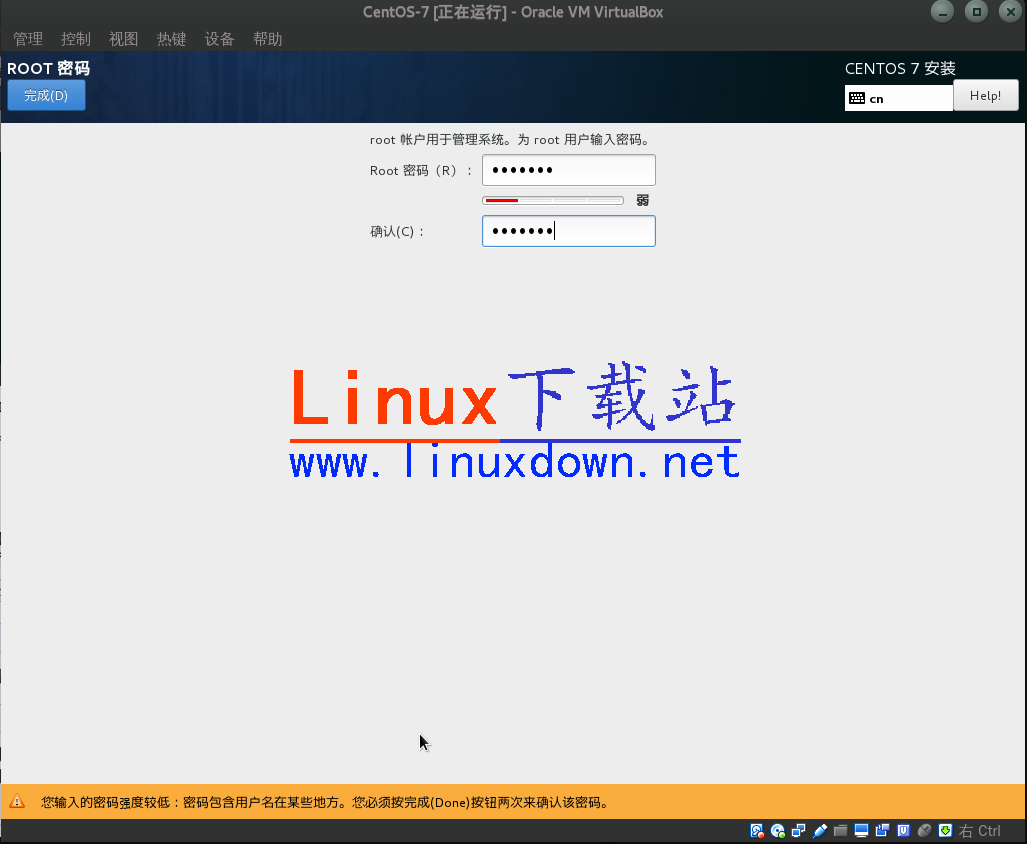This screenshot has width=1027, height=844.
Task: Open the Help! button
Action: (985, 96)
